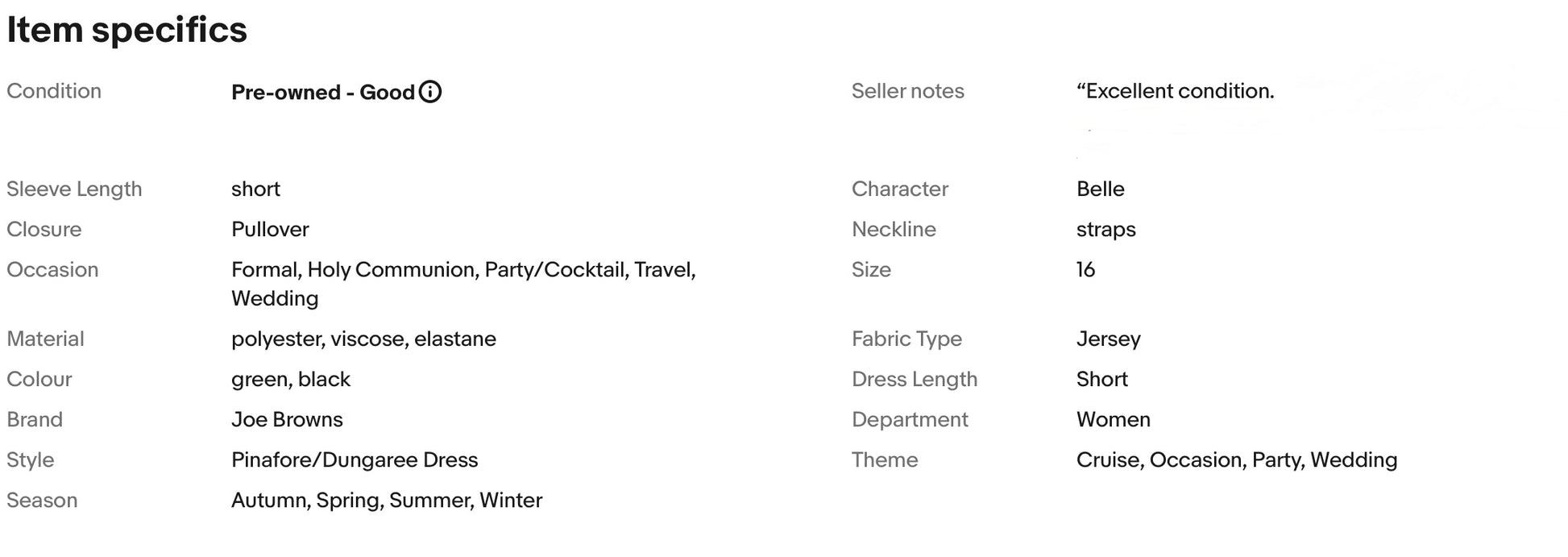Click the Excellent condition seller note

(1175, 91)
